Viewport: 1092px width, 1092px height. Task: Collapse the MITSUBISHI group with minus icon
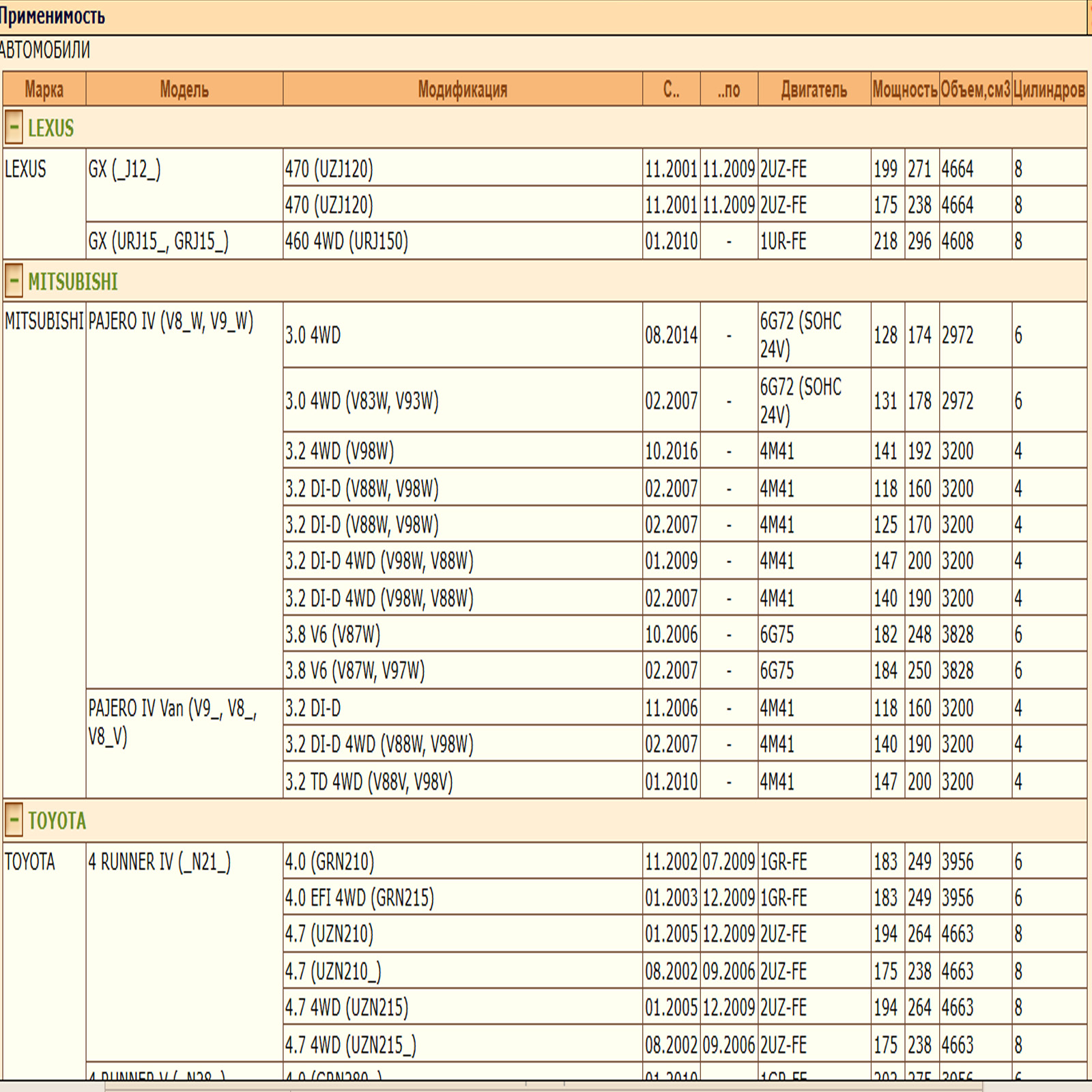click(14, 281)
